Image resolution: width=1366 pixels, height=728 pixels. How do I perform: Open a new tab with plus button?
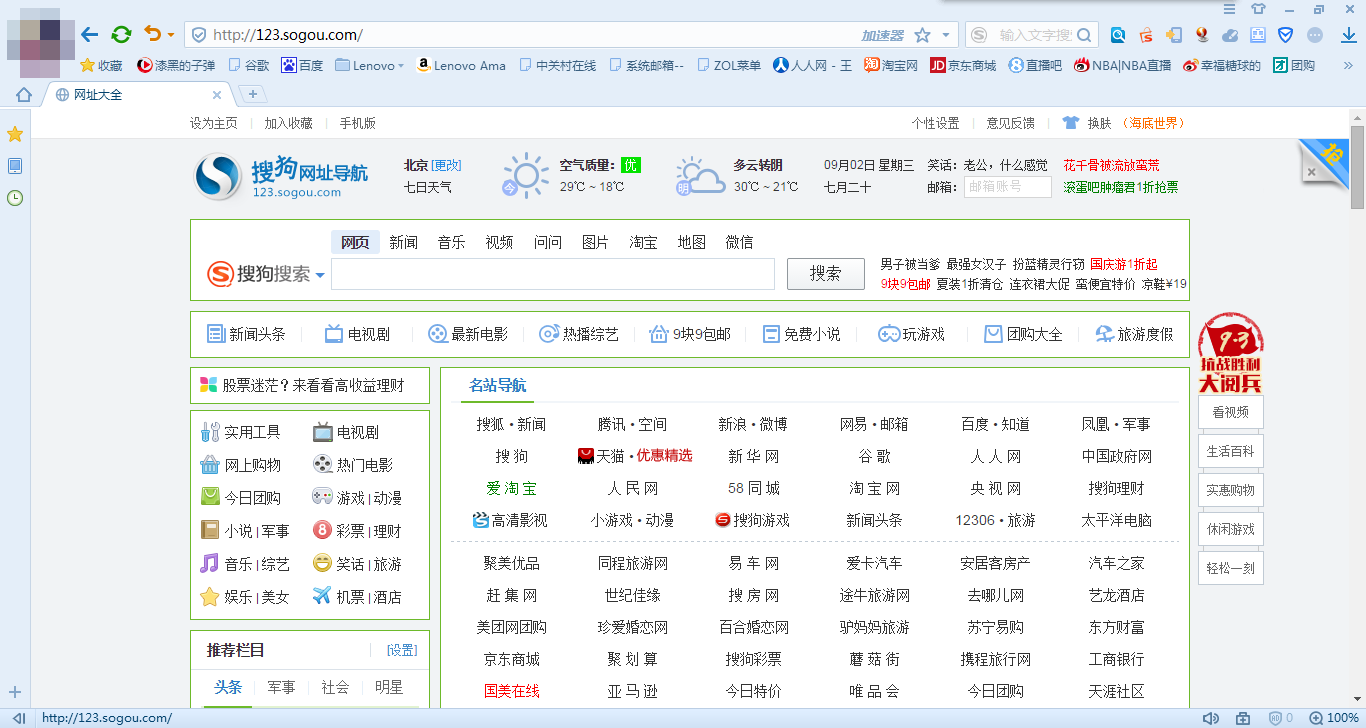(253, 94)
